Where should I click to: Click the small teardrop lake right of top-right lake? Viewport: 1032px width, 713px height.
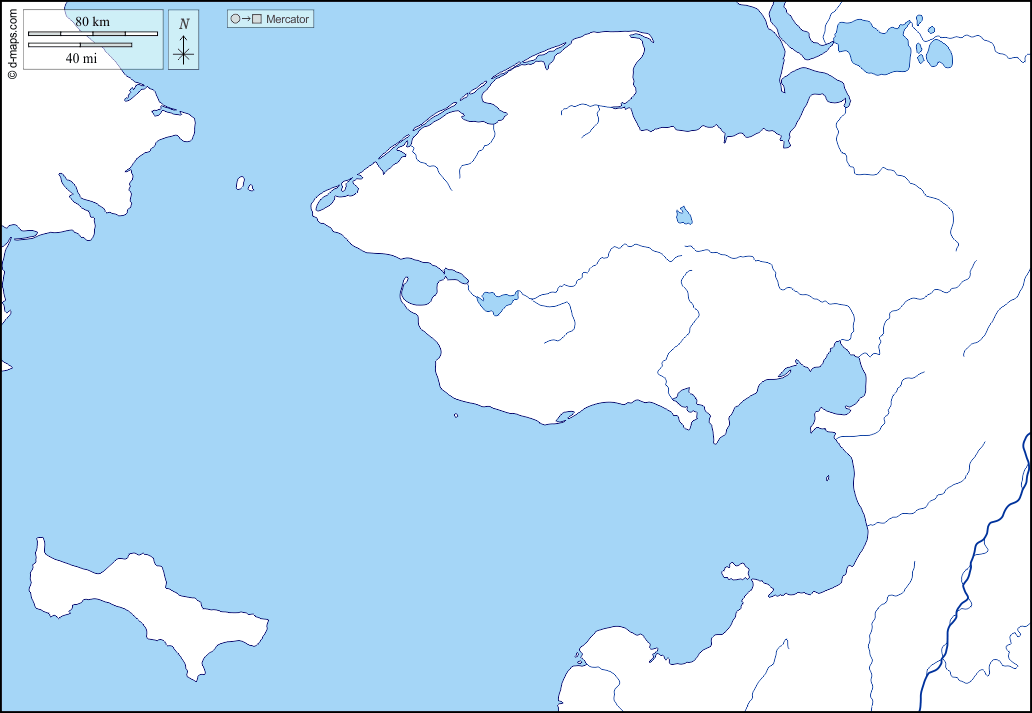(939, 54)
